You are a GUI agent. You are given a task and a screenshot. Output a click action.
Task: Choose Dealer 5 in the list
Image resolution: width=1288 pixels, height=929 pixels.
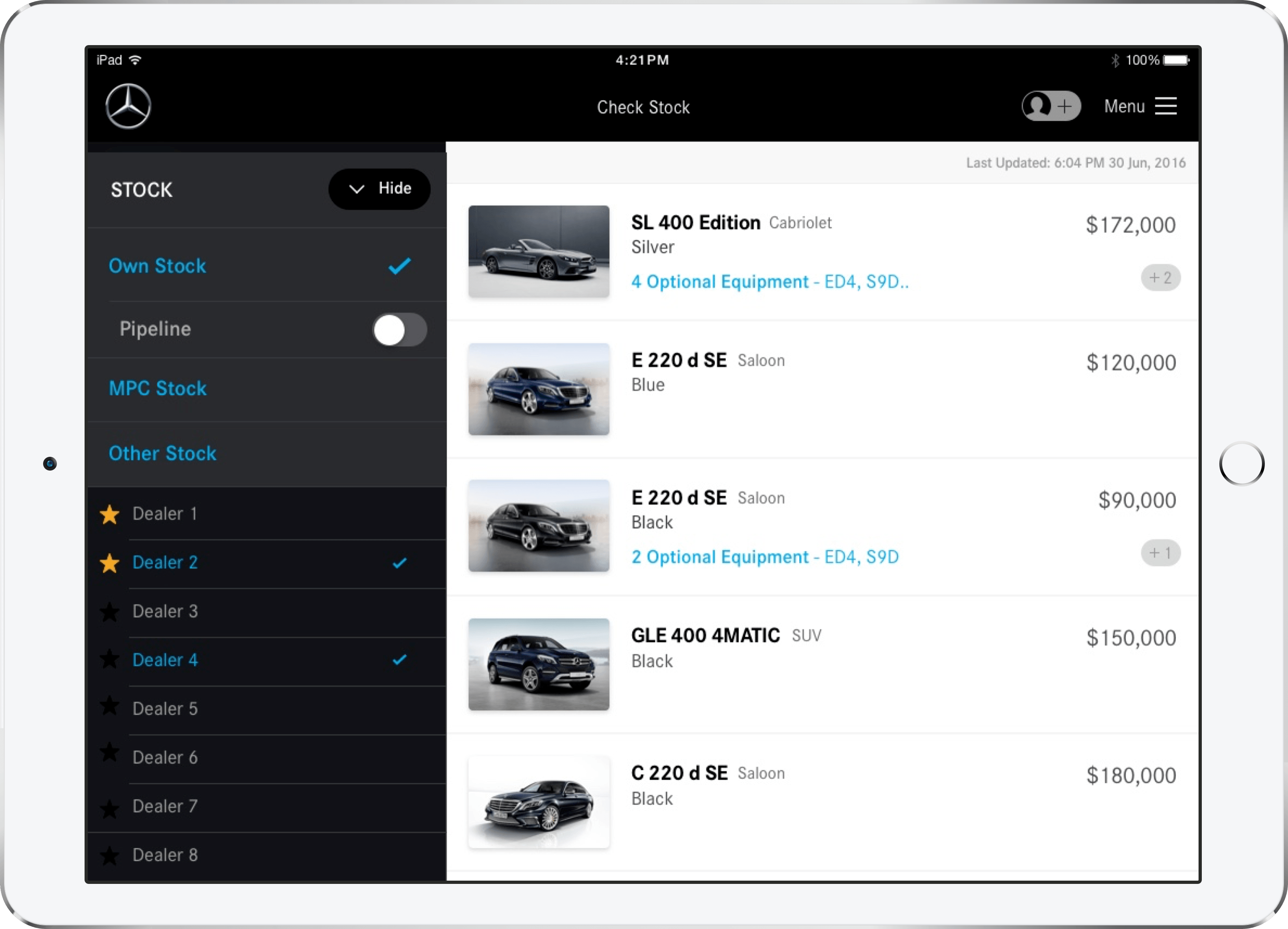[165, 710]
